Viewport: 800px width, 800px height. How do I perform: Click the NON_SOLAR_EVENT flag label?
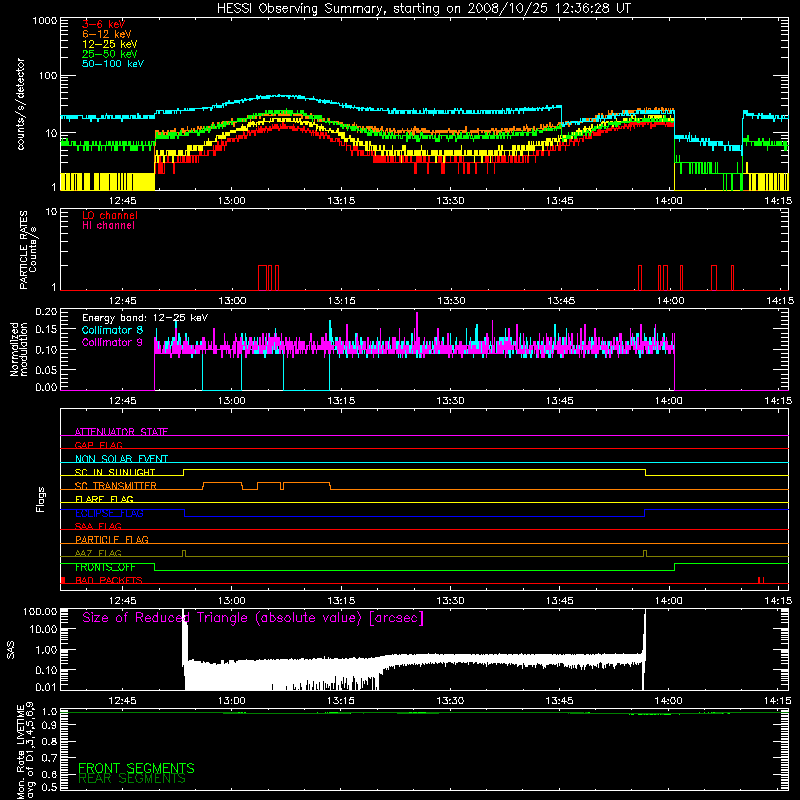point(121,459)
